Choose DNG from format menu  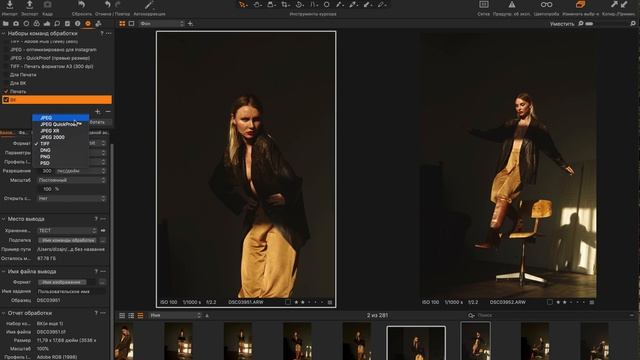(x=60, y=150)
